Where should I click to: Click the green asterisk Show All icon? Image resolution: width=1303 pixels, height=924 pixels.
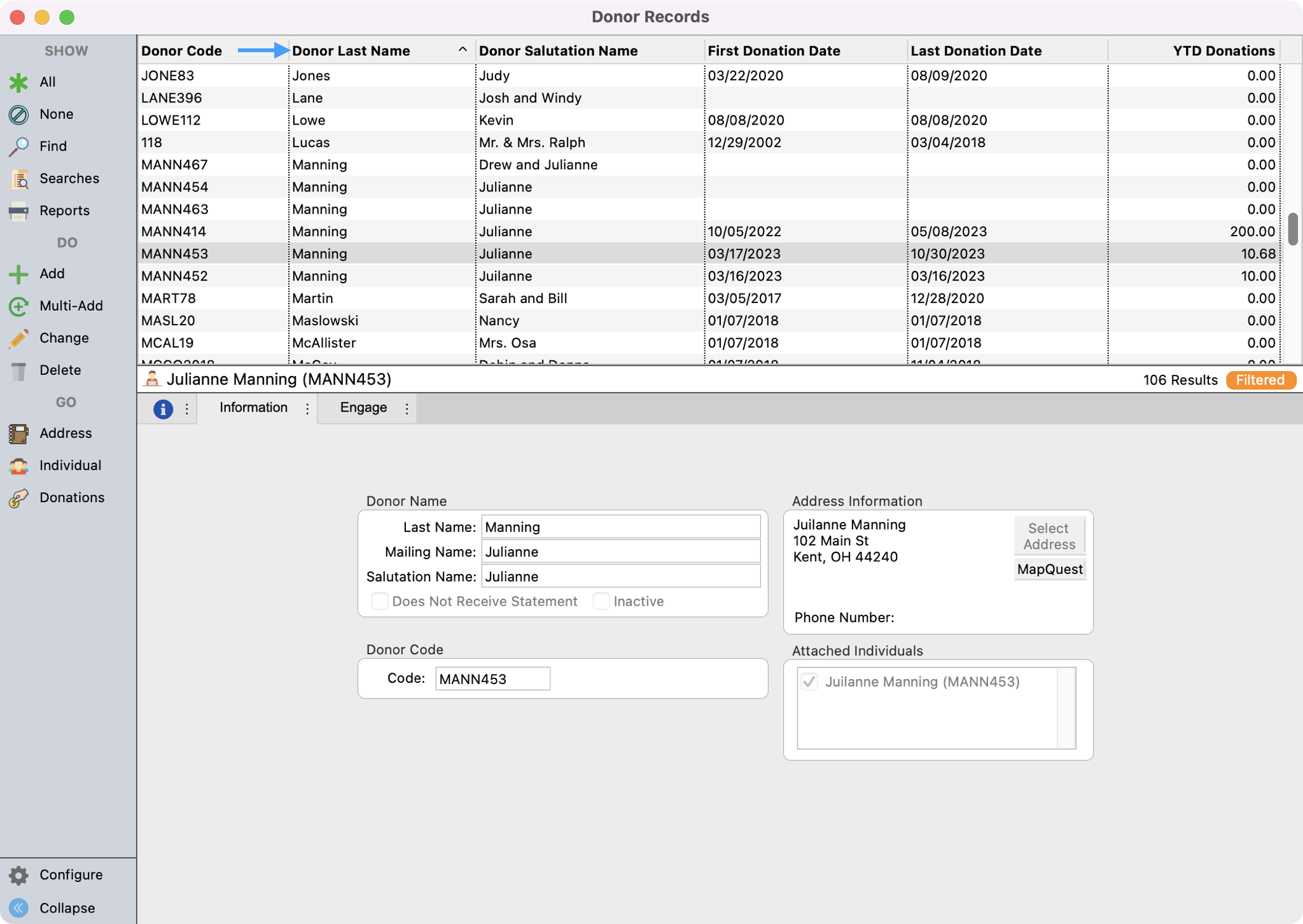click(x=18, y=82)
